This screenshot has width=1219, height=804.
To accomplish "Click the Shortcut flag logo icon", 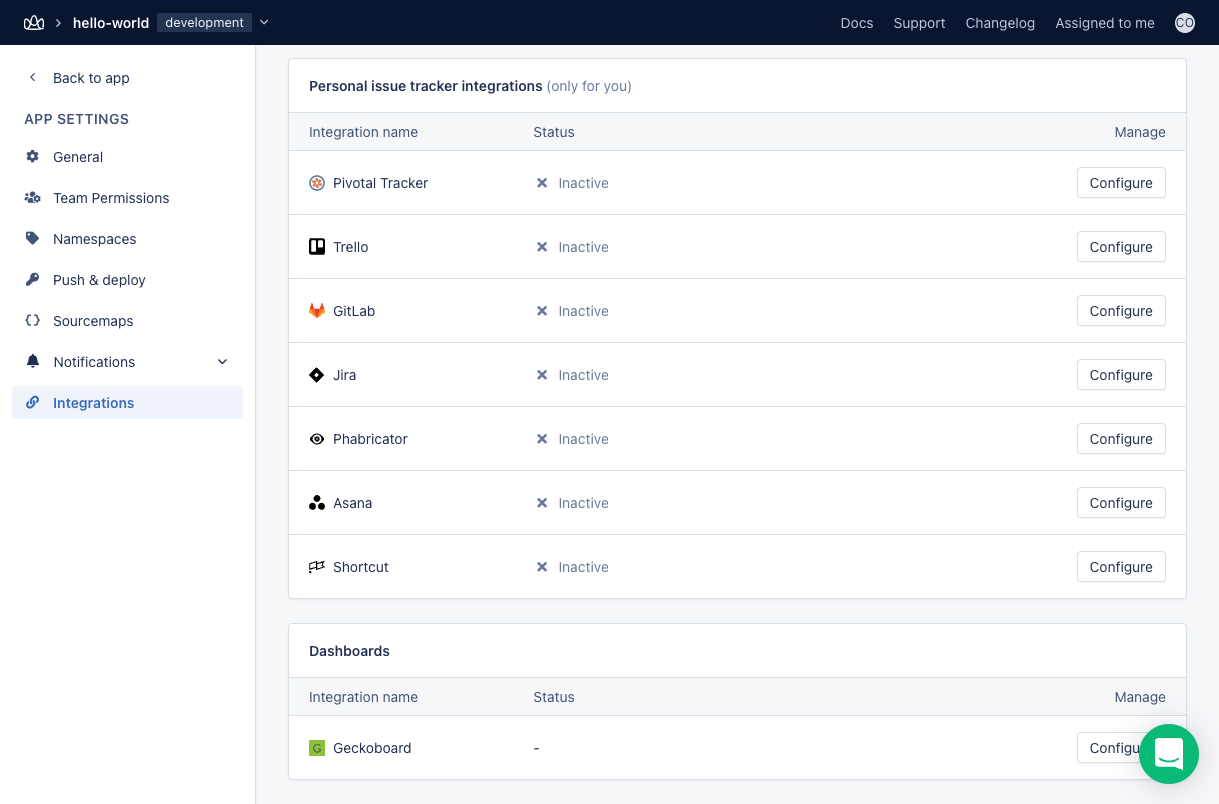I will pyautogui.click(x=317, y=567).
